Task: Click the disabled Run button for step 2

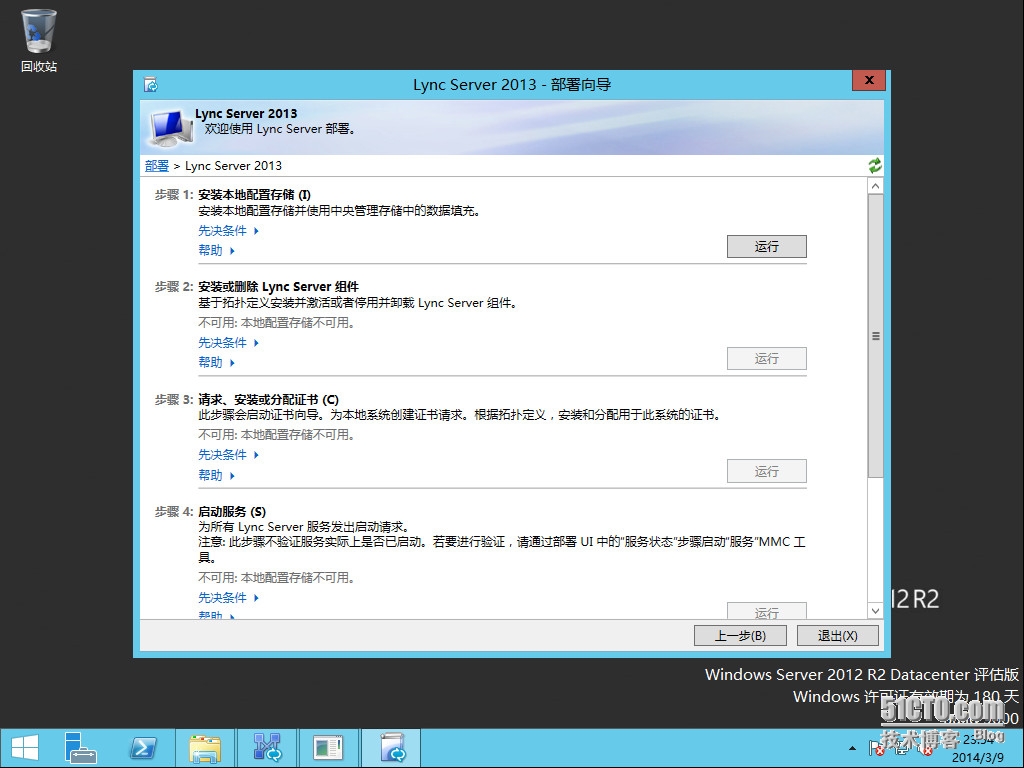Action: (x=767, y=359)
